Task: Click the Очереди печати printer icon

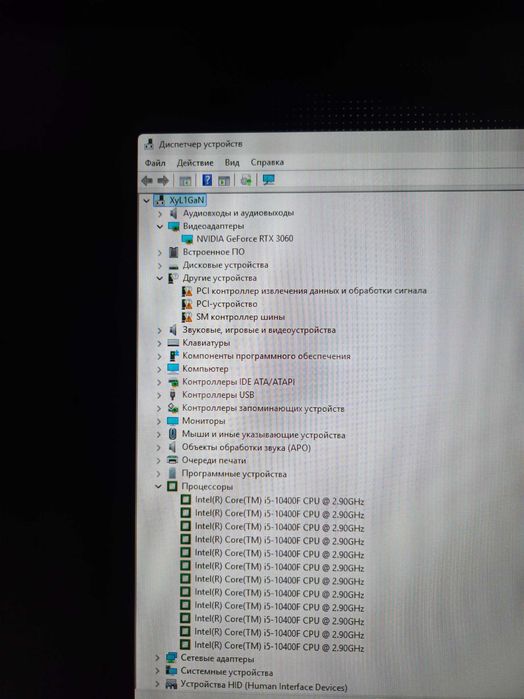Action: pos(172,460)
